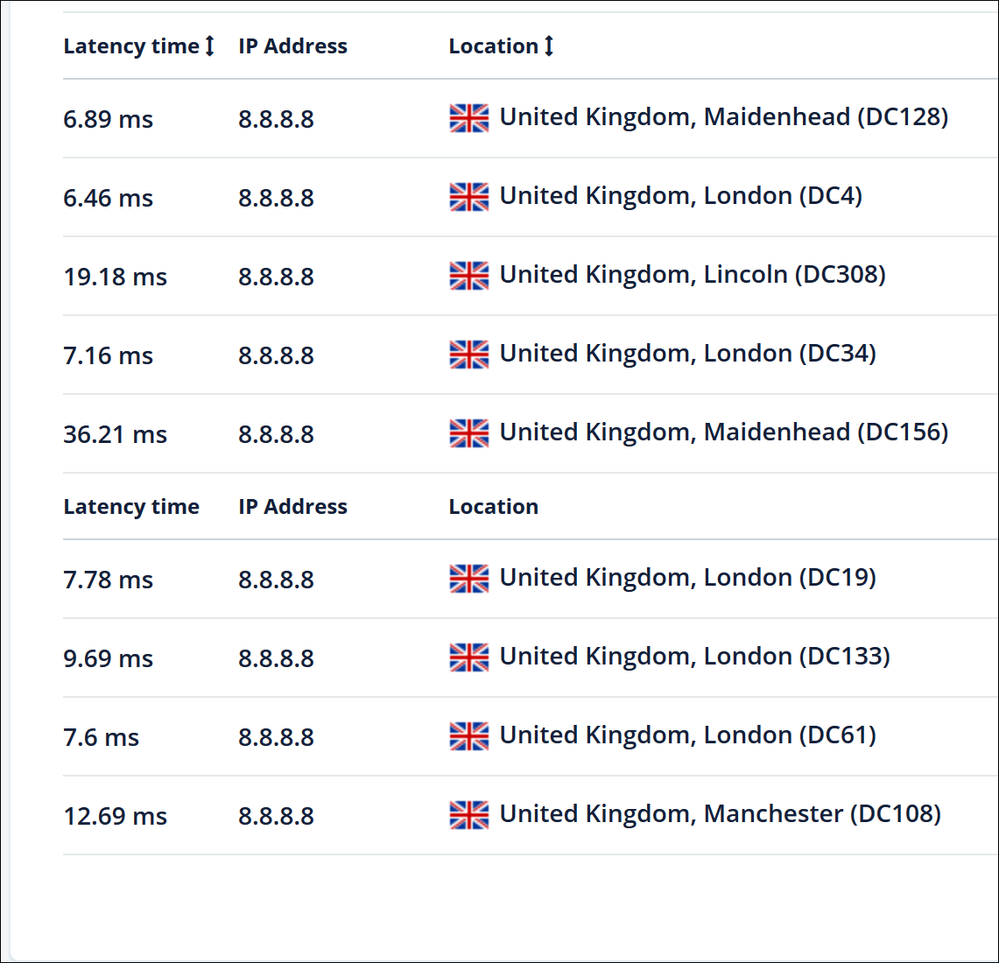This screenshot has width=999, height=963.
Task: Click the UK flag beside London (DC34)
Action: pos(469,355)
